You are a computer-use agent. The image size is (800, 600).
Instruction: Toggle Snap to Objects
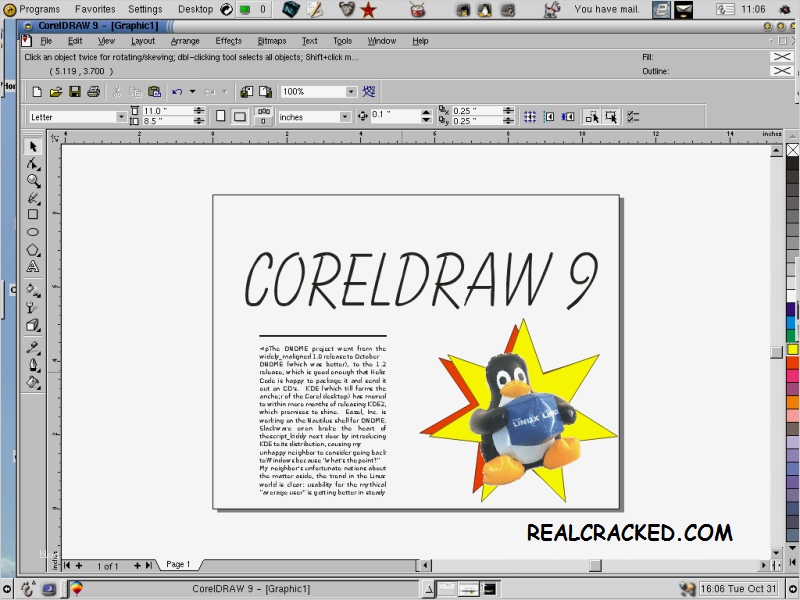(x=568, y=117)
